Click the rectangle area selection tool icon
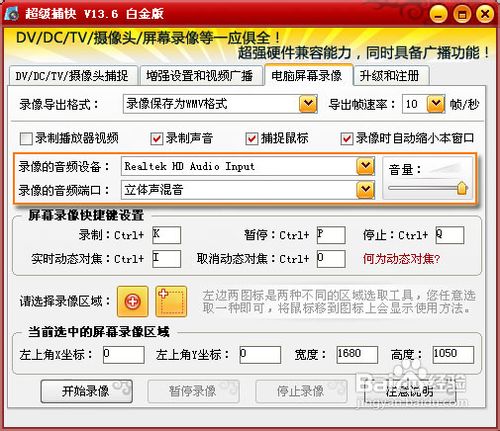The width and height of the screenshot is (500, 431). click(x=171, y=302)
